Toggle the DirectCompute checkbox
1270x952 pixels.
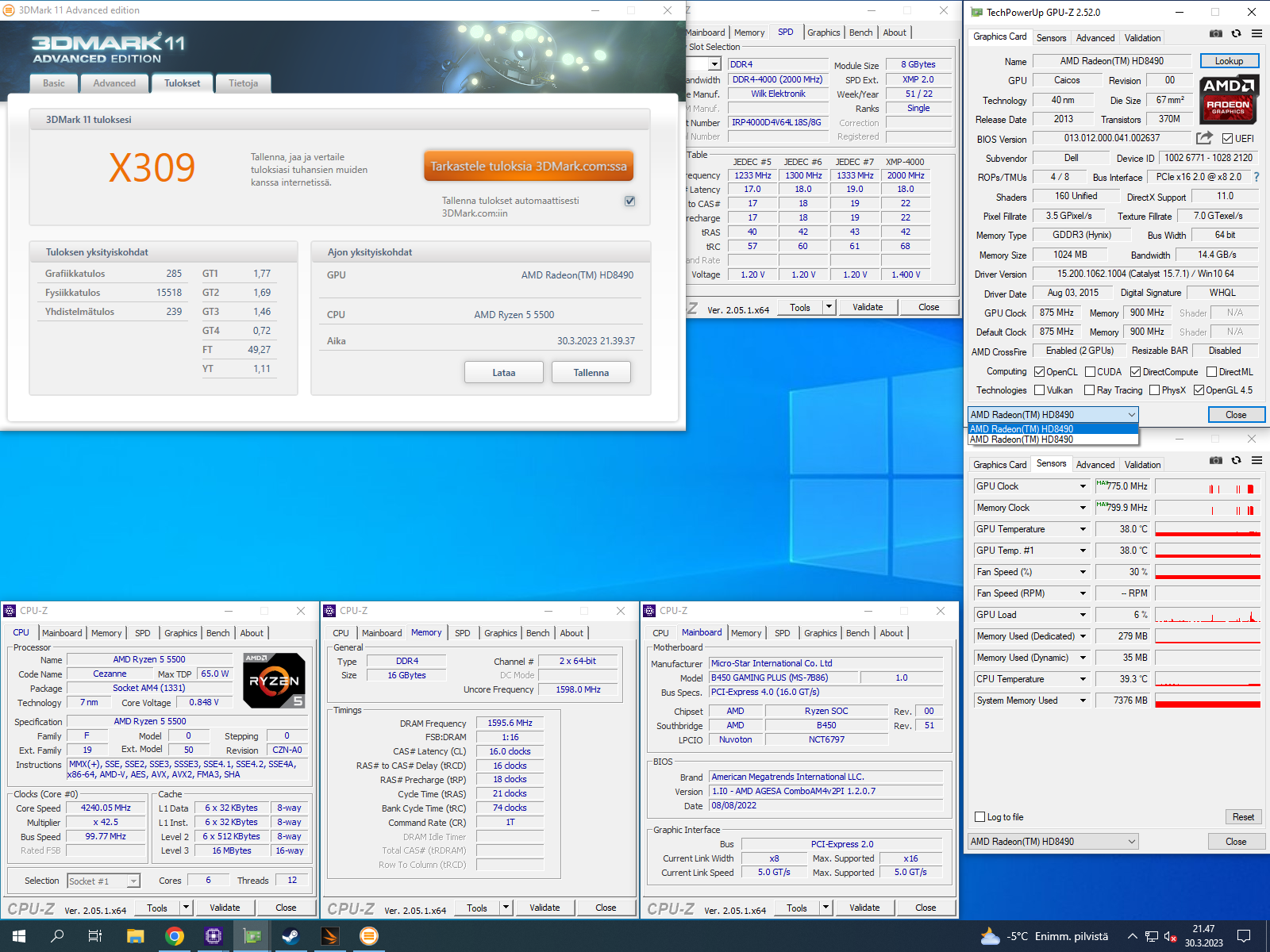(1136, 372)
